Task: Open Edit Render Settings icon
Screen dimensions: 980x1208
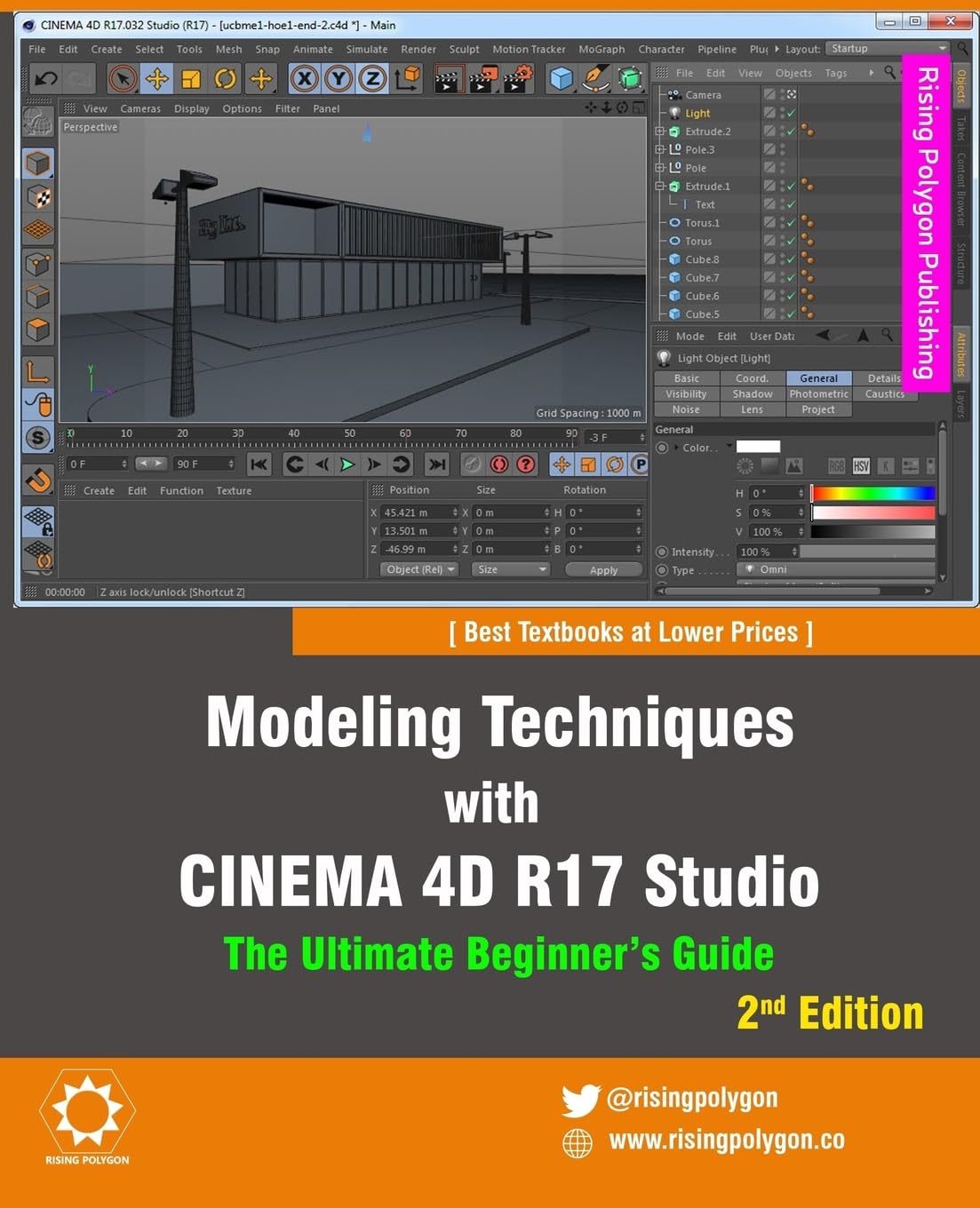Action: 518,79
